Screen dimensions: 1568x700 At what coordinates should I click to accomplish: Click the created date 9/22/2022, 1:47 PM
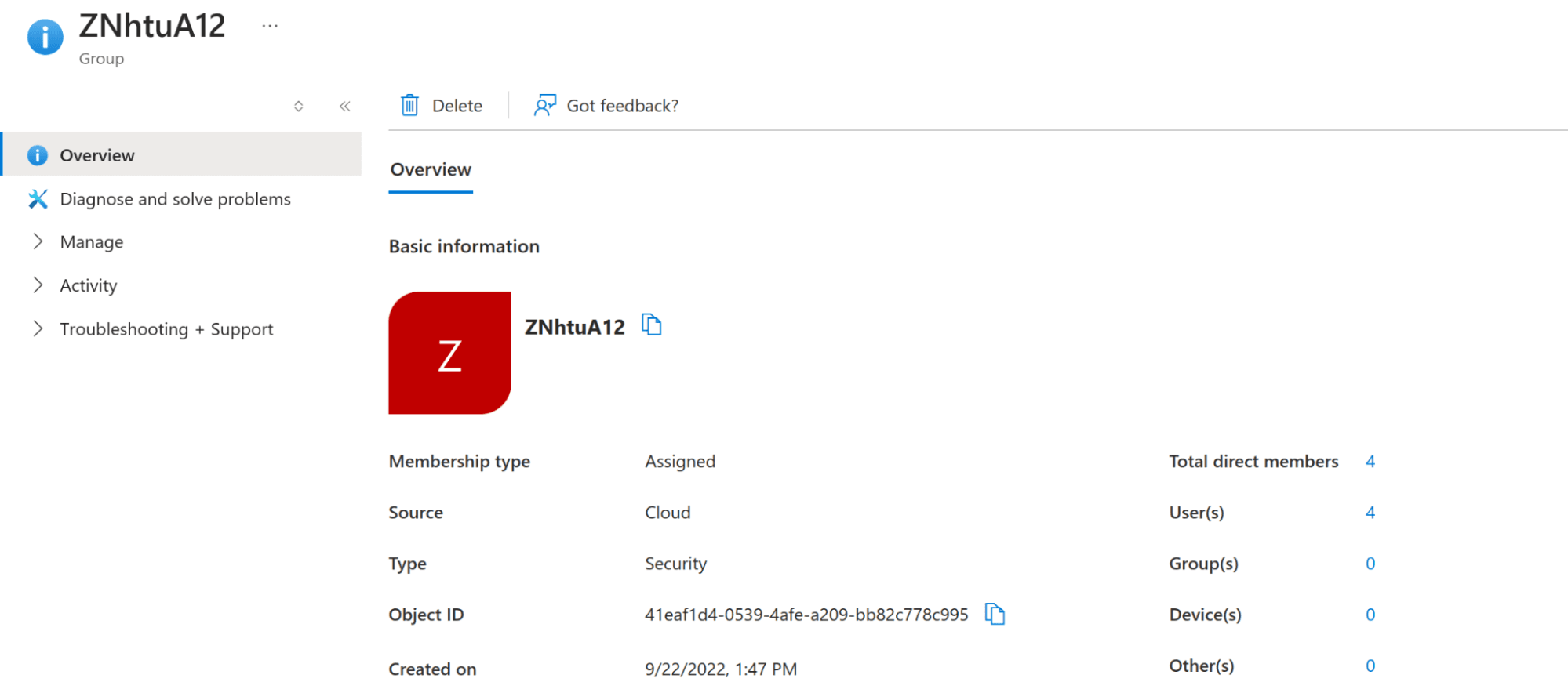click(x=721, y=669)
